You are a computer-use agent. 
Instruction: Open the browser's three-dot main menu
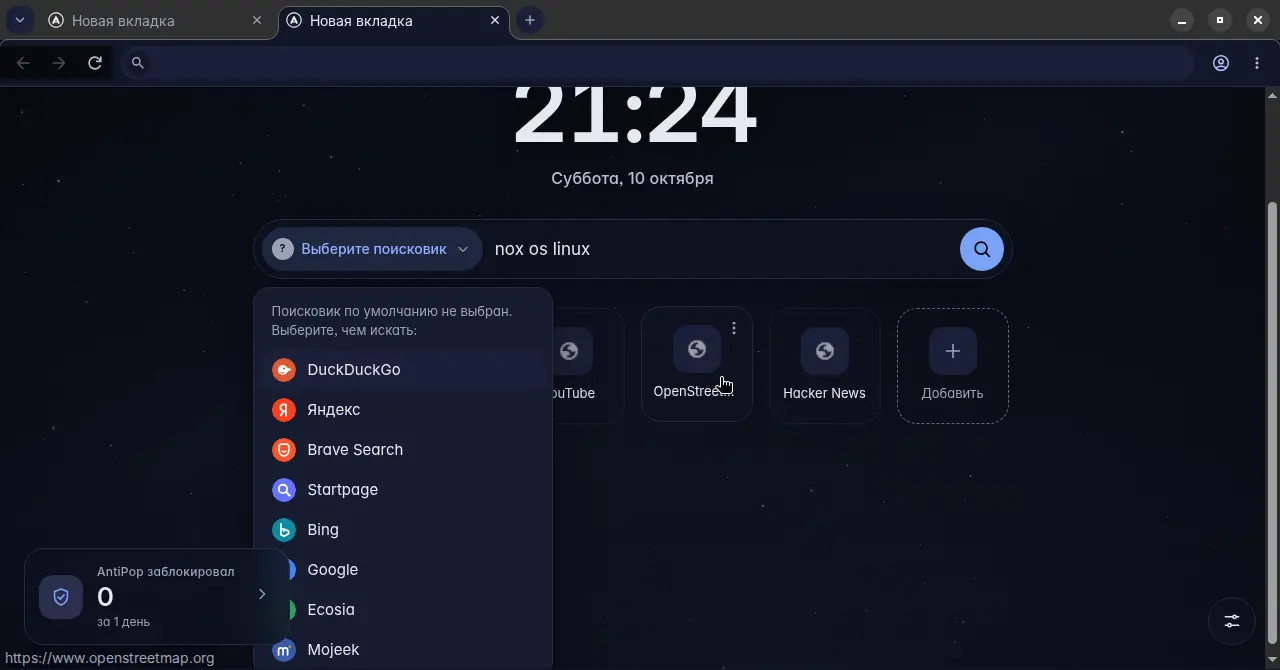tap(1257, 63)
